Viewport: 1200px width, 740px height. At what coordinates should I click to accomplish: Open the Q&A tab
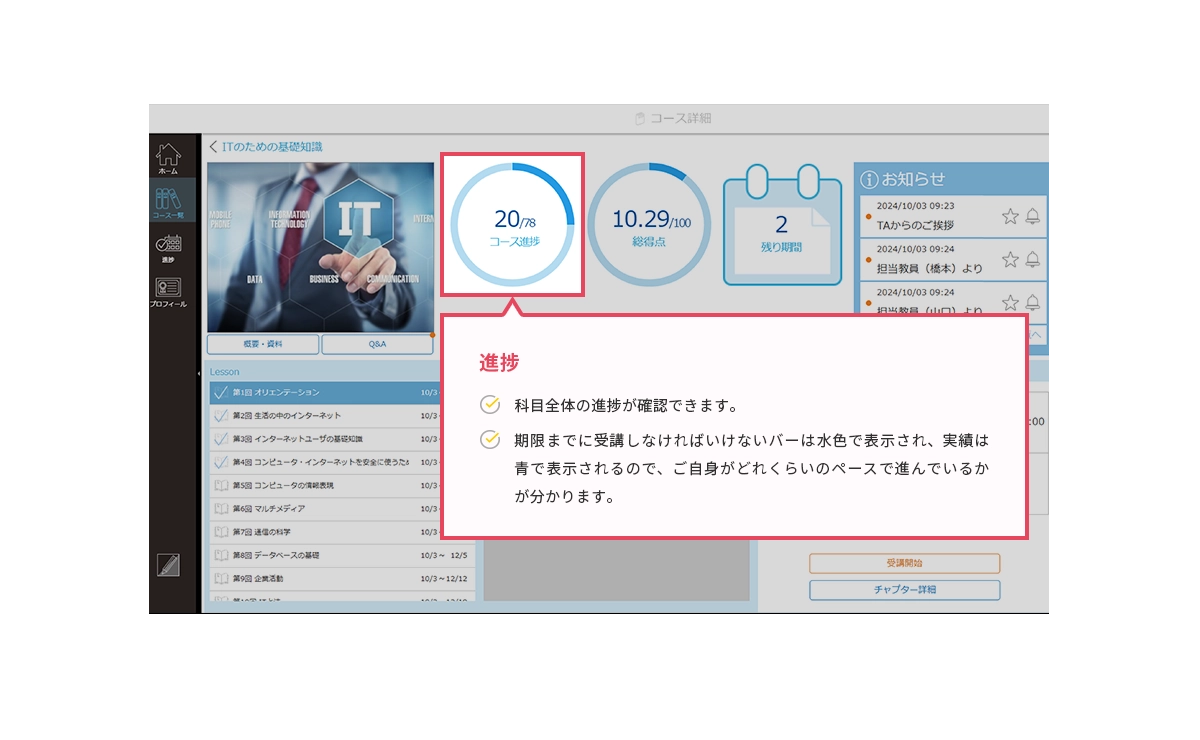[x=377, y=344]
